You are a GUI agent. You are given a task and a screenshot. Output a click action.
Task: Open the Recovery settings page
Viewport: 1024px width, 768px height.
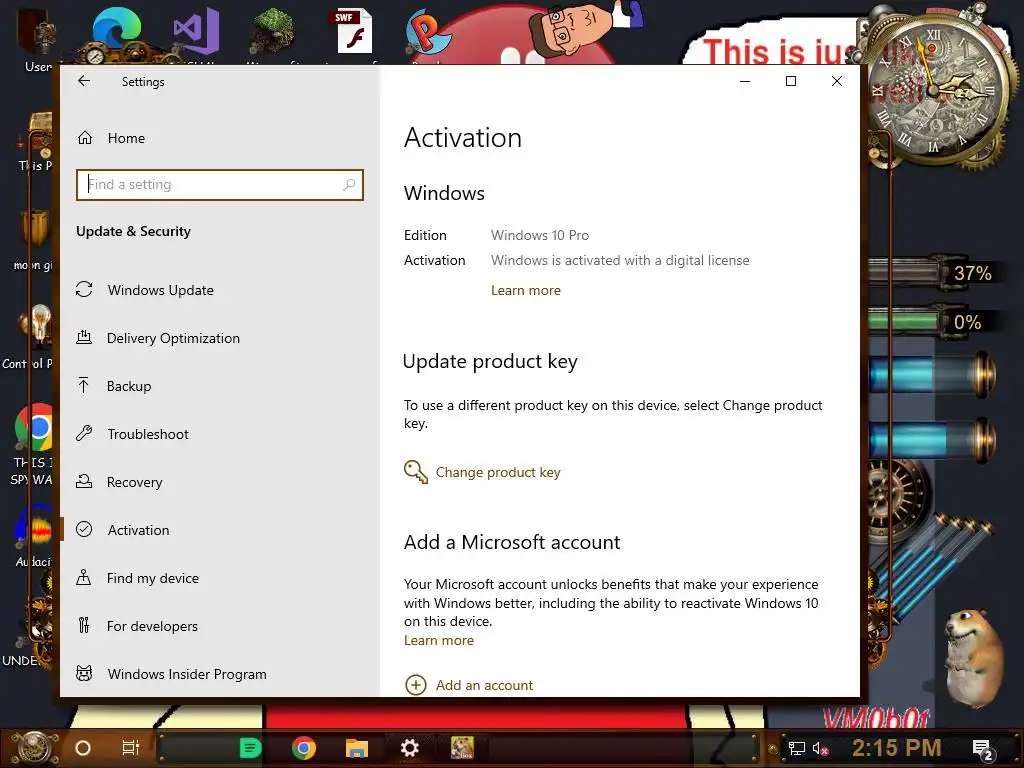click(219, 482)
